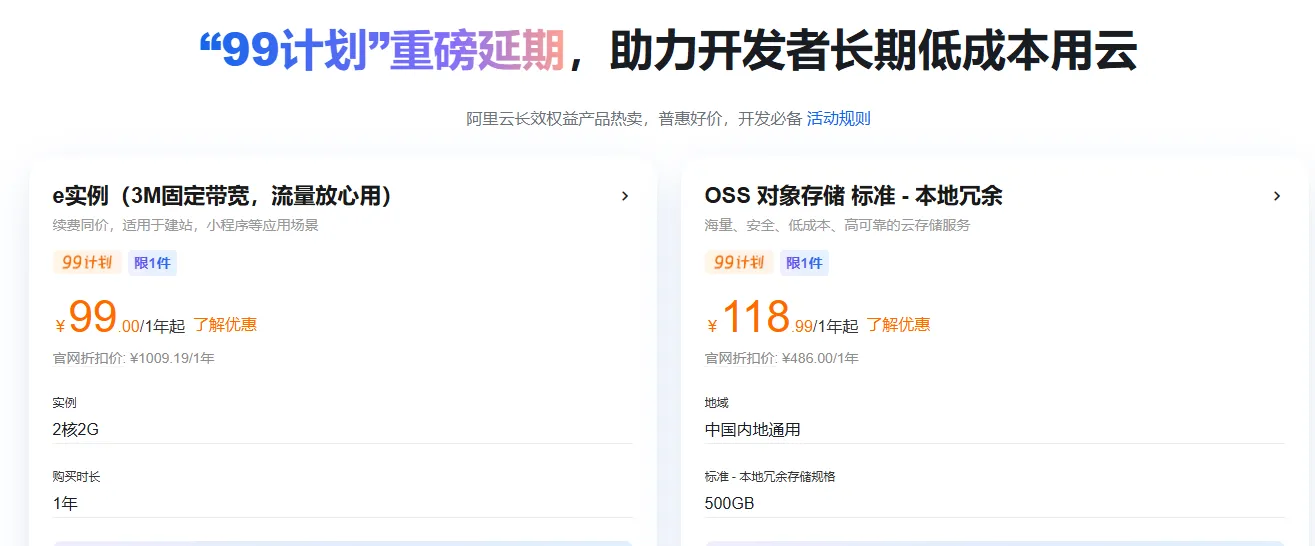Click 了解优惠 beside ¥99.00 price

(225, 324)
